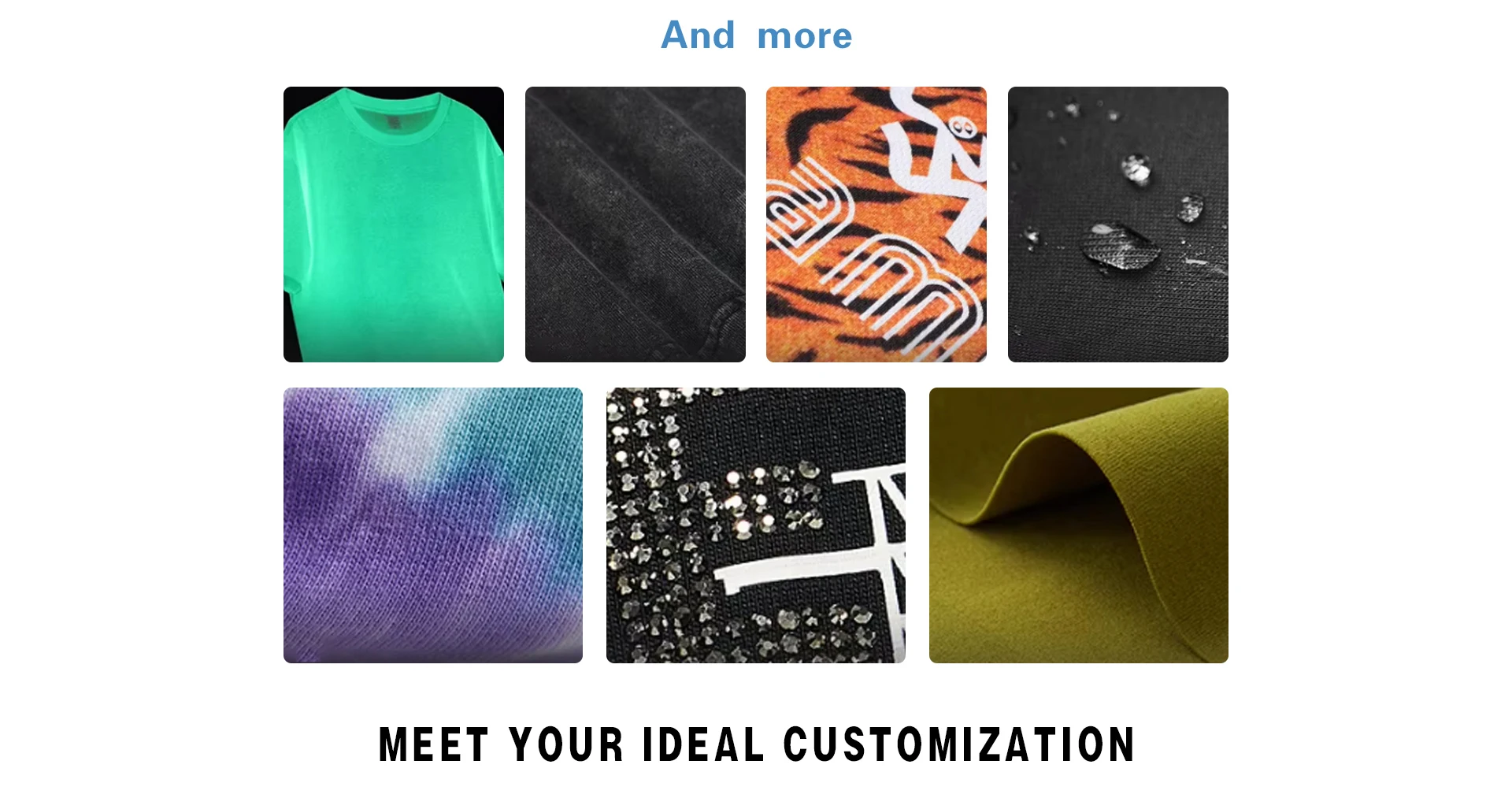Click the word 'CUSTOMIZATION' in the bottom heading

[x=959, y=745]
